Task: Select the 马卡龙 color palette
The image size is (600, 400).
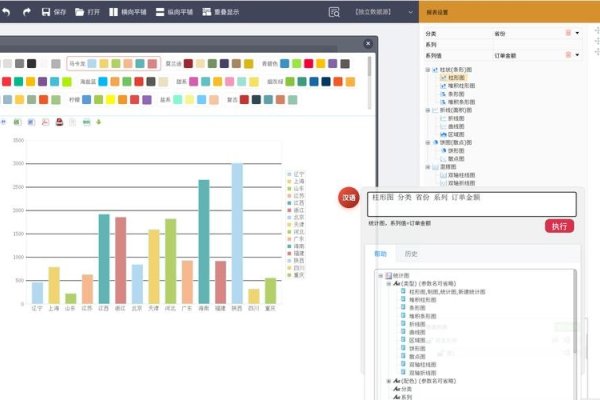Action: (x=113, y=64)
